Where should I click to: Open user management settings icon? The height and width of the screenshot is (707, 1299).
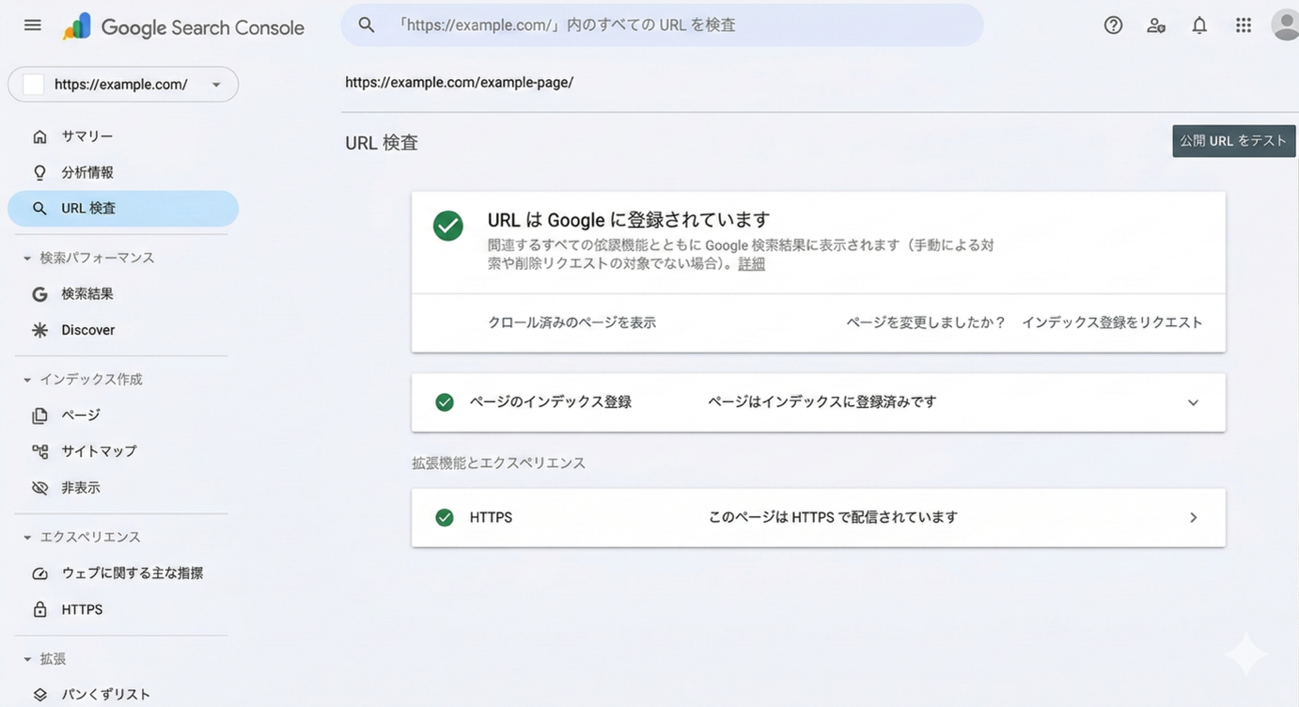[x=1156, y=26]
